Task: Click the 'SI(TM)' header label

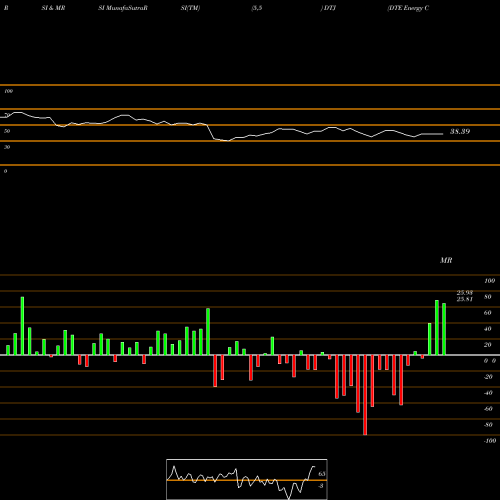Action: [190, 8]
